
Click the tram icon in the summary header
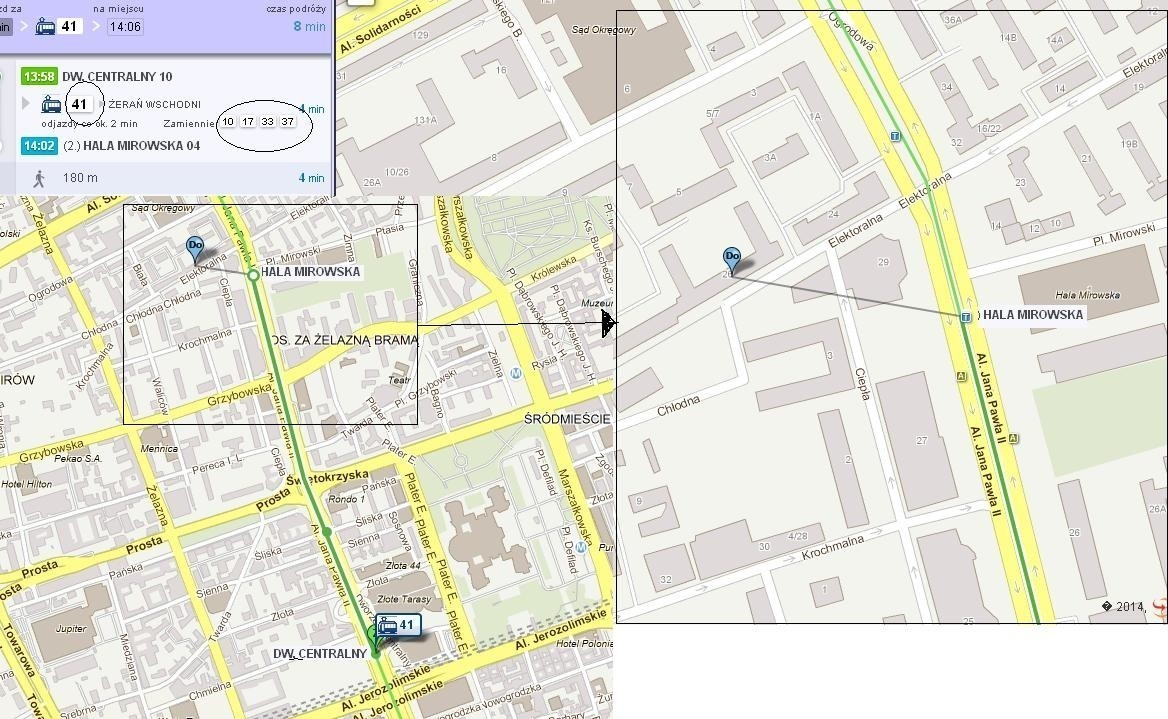(45, 27)
